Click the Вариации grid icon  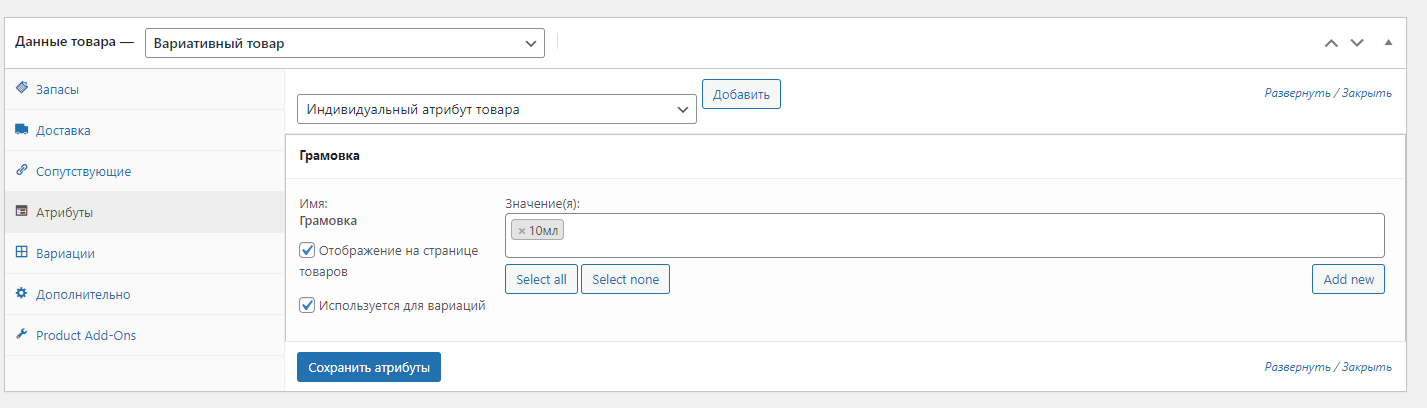22,253
